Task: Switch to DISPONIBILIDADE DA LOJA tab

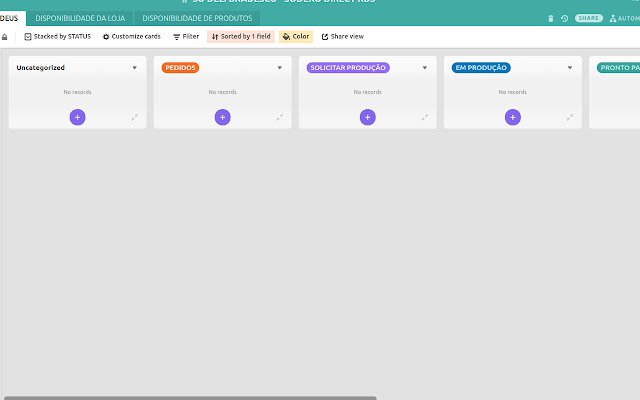Action: pyautogui.click(x=80, y=18)
